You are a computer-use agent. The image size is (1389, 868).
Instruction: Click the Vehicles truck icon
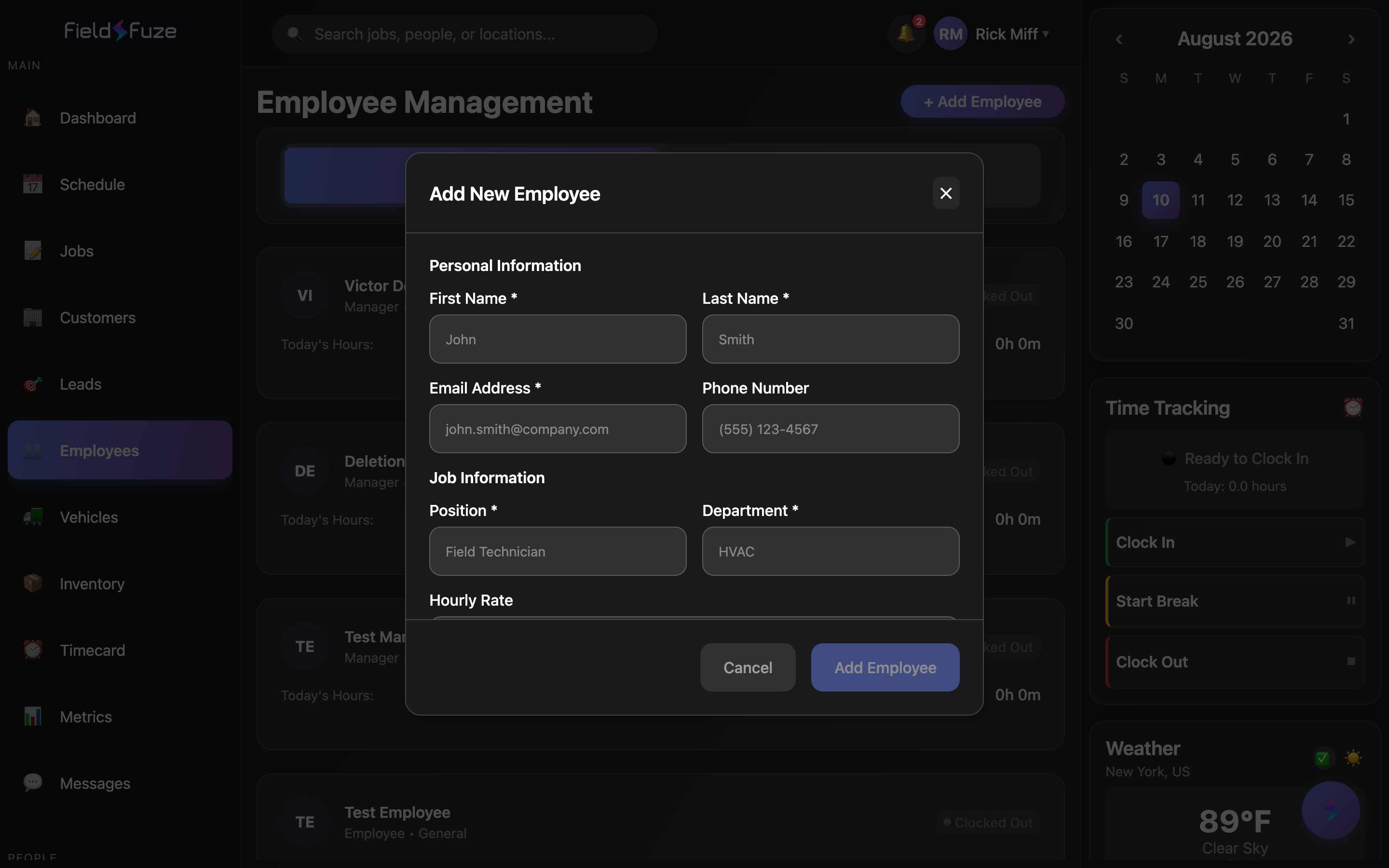pos(33,516)
